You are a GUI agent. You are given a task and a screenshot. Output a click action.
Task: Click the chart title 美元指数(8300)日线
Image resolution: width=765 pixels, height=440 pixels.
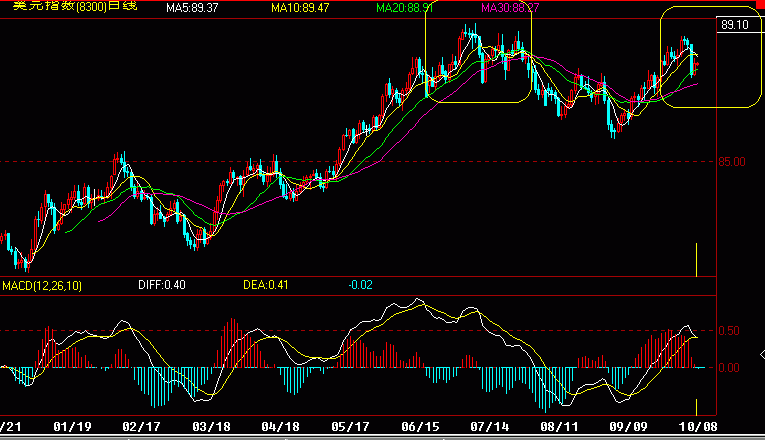tap(75, 6)
